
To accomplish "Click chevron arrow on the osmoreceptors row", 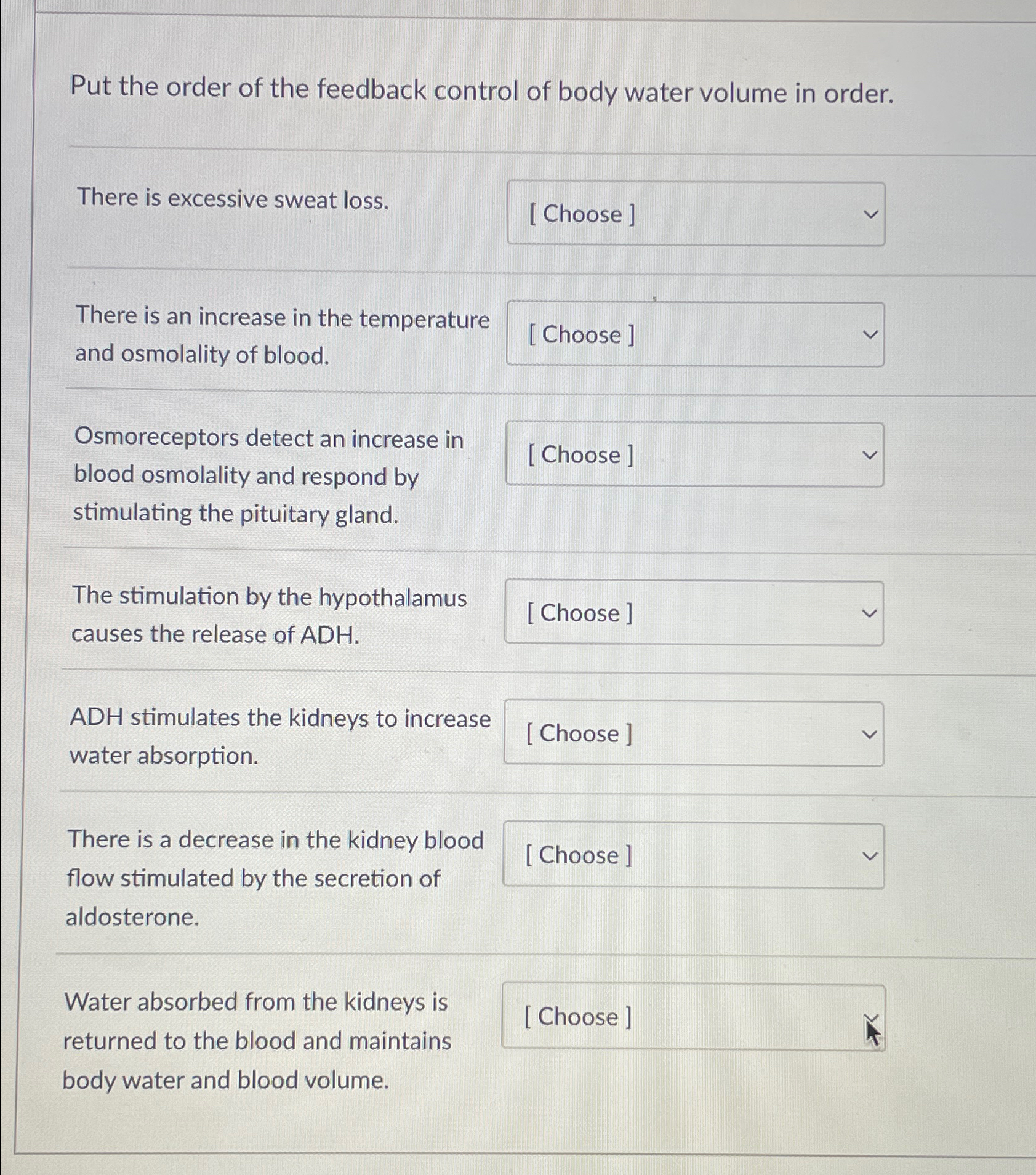I will (x=869, y=456).
